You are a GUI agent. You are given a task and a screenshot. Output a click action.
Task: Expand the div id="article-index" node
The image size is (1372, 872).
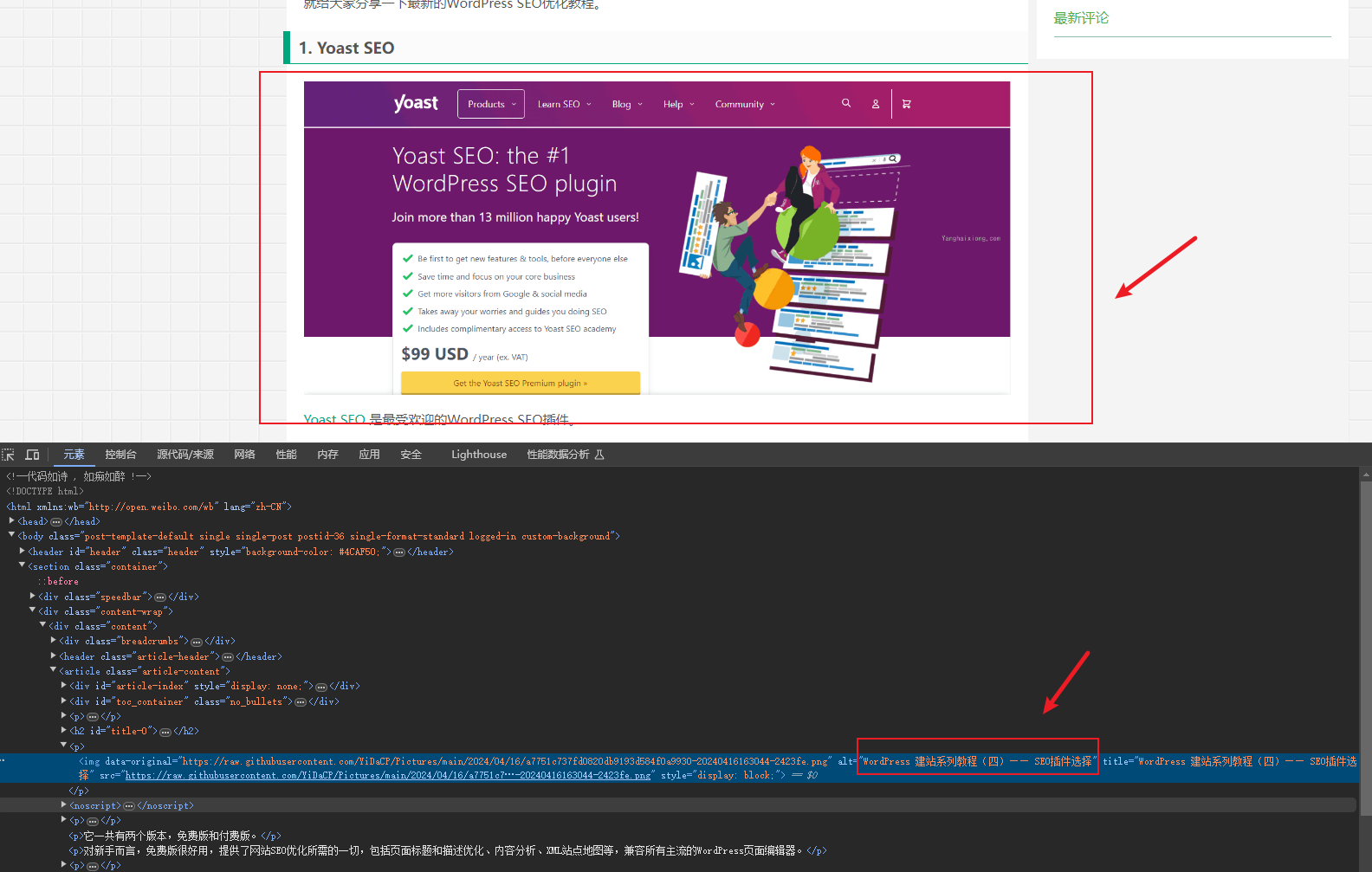coord(64,685)
